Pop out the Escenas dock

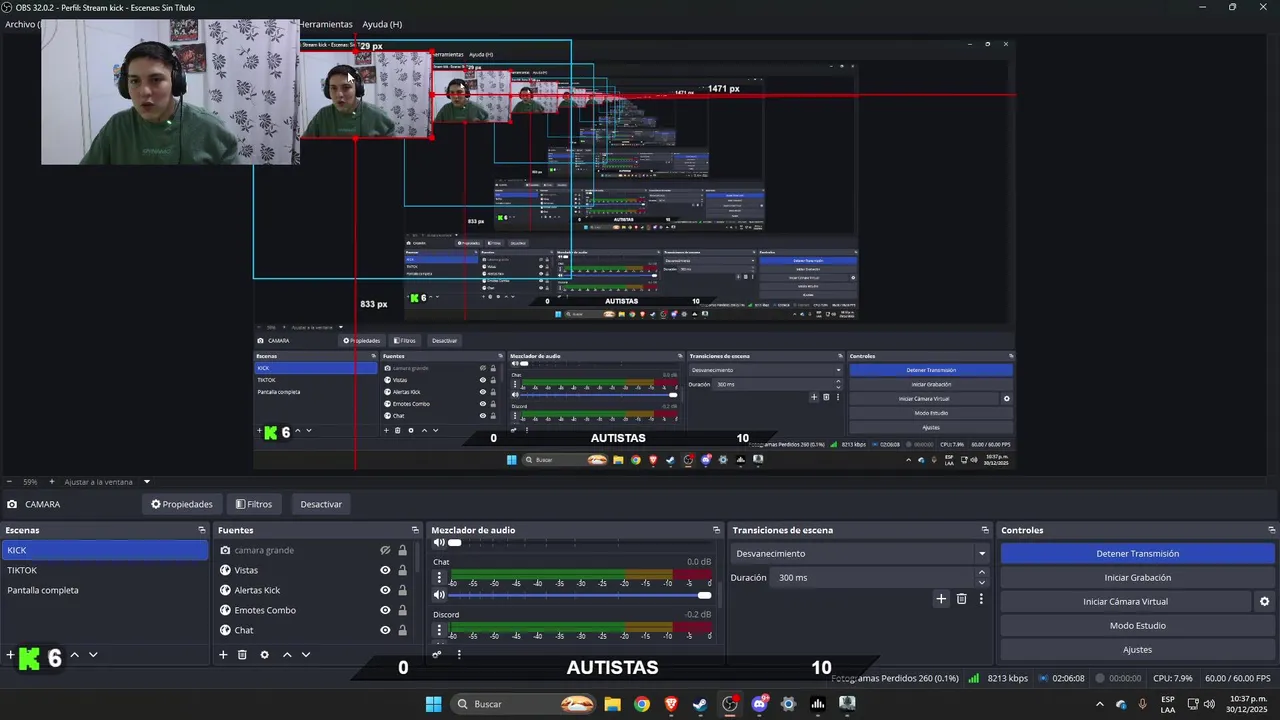coord(202,530)
